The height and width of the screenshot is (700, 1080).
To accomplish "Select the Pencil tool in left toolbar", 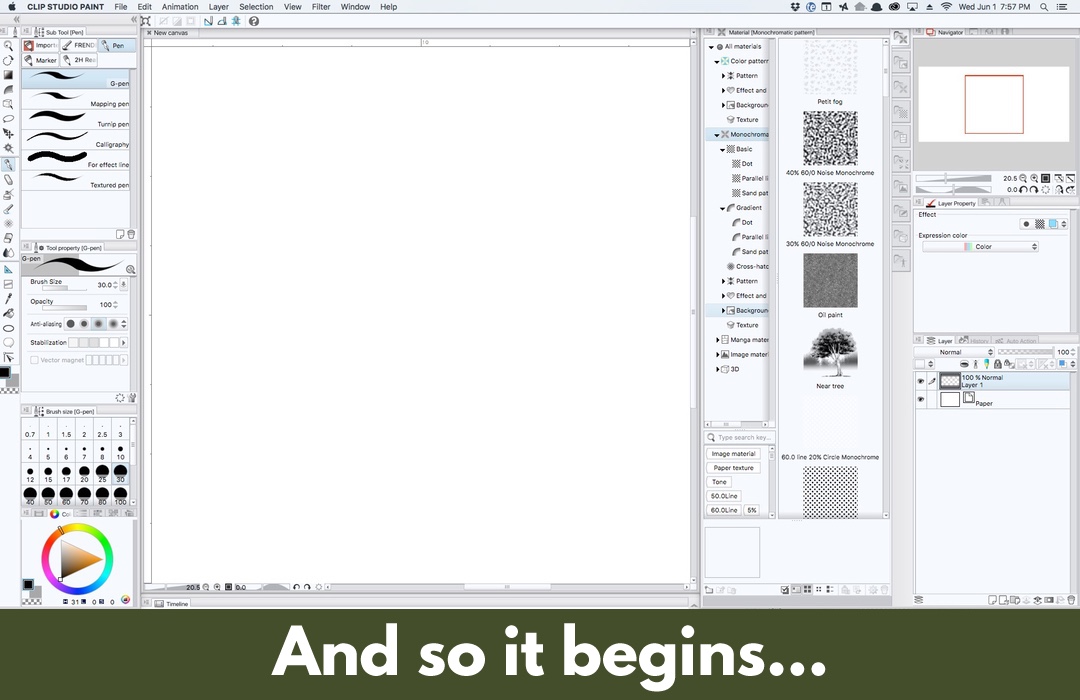I will 8,180.
